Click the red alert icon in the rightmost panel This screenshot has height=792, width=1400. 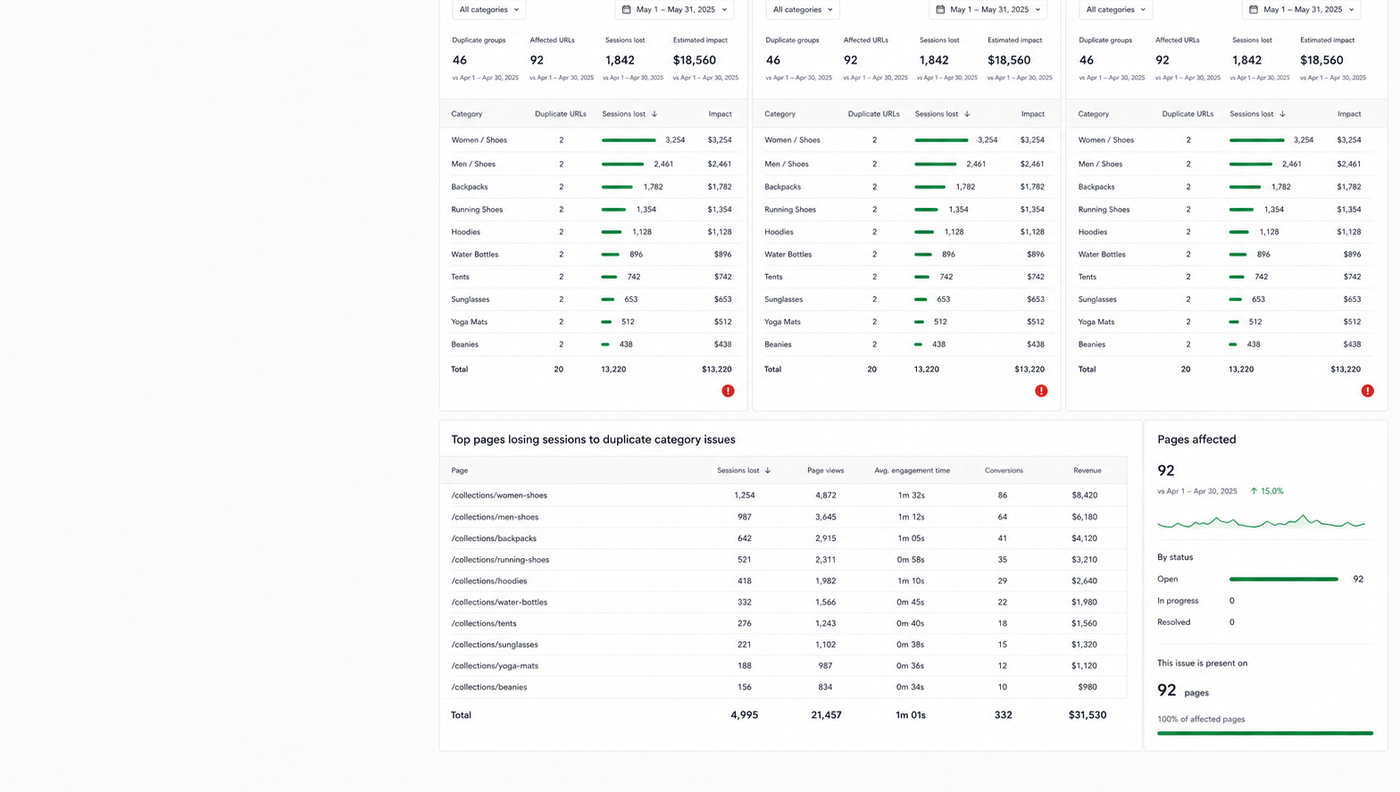(x=1367, y=391)
